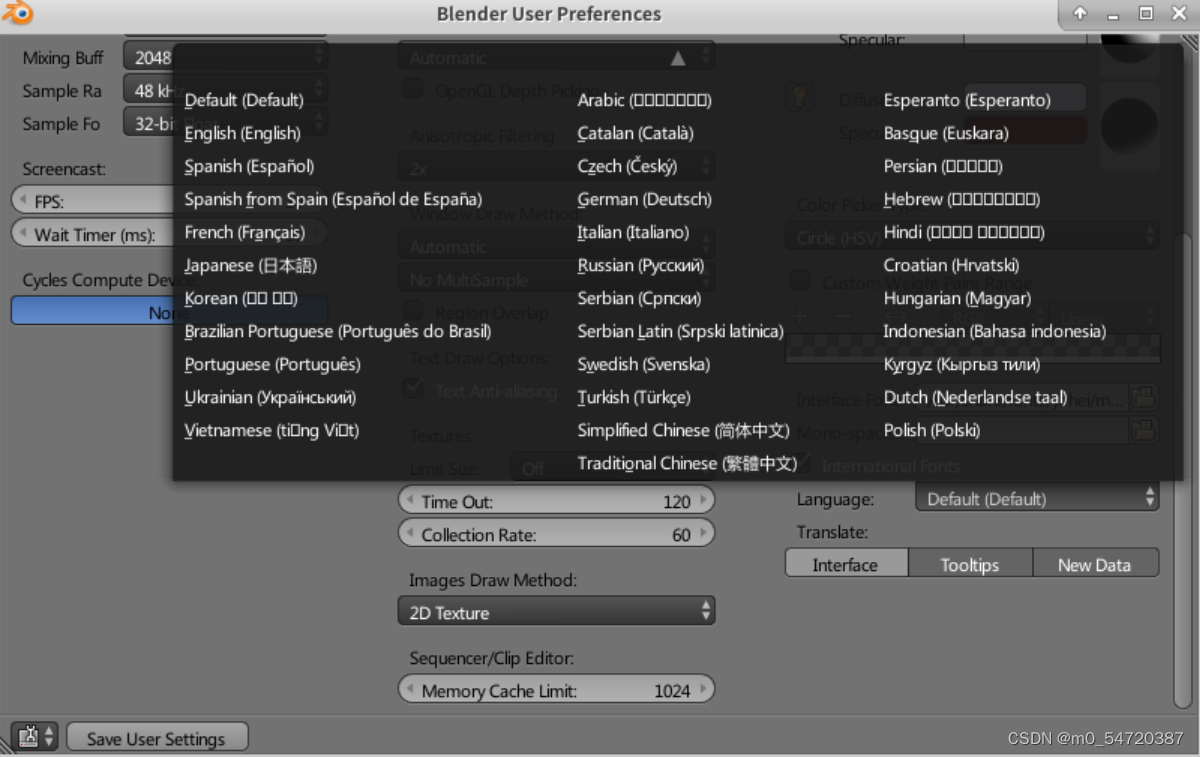Image resolution: width=1200 pixels, height=757 pixels.
Task: Toggle Interface translation option
Action: (x=846, y=563)
